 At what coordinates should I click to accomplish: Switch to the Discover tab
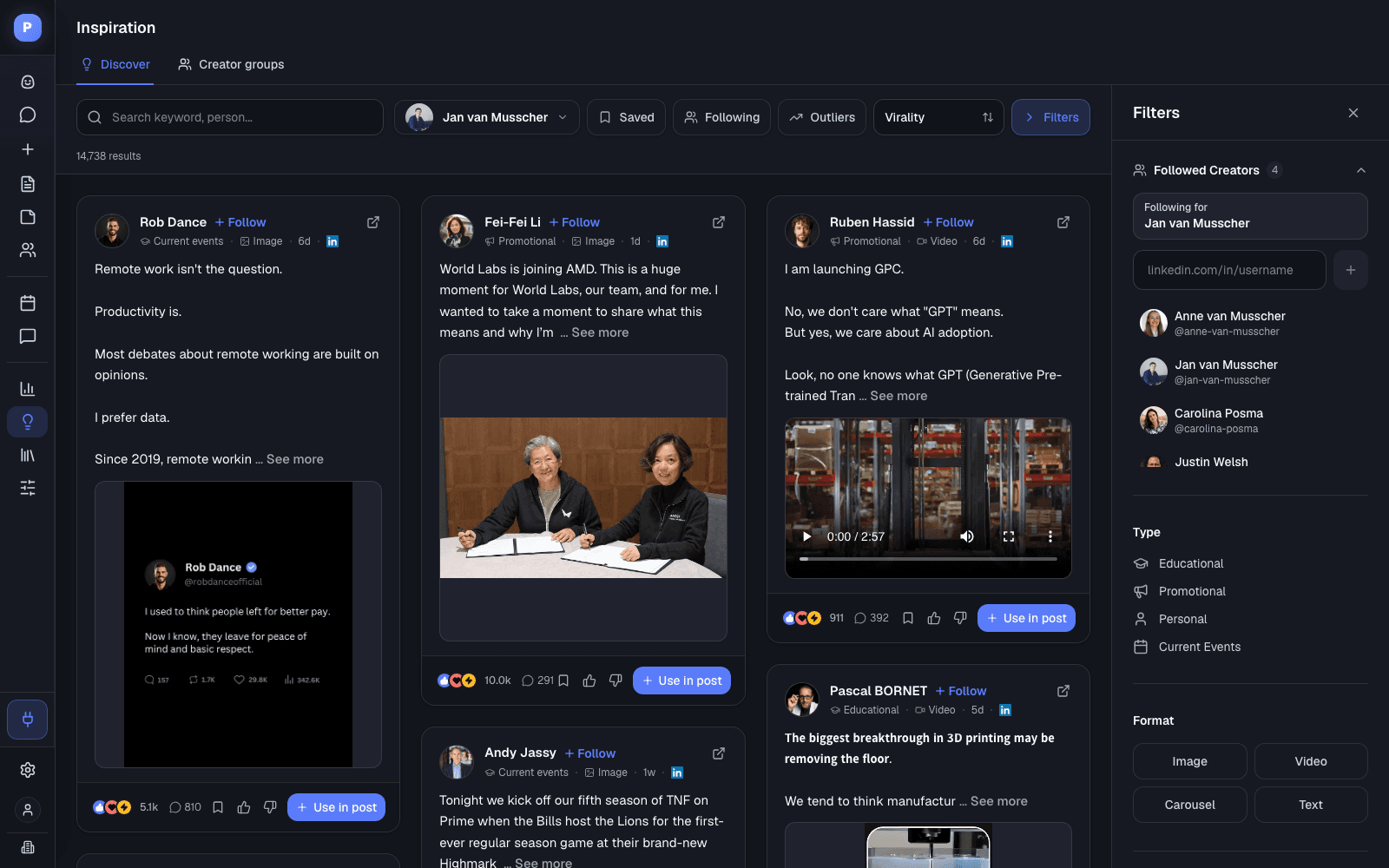pos(115,64)
